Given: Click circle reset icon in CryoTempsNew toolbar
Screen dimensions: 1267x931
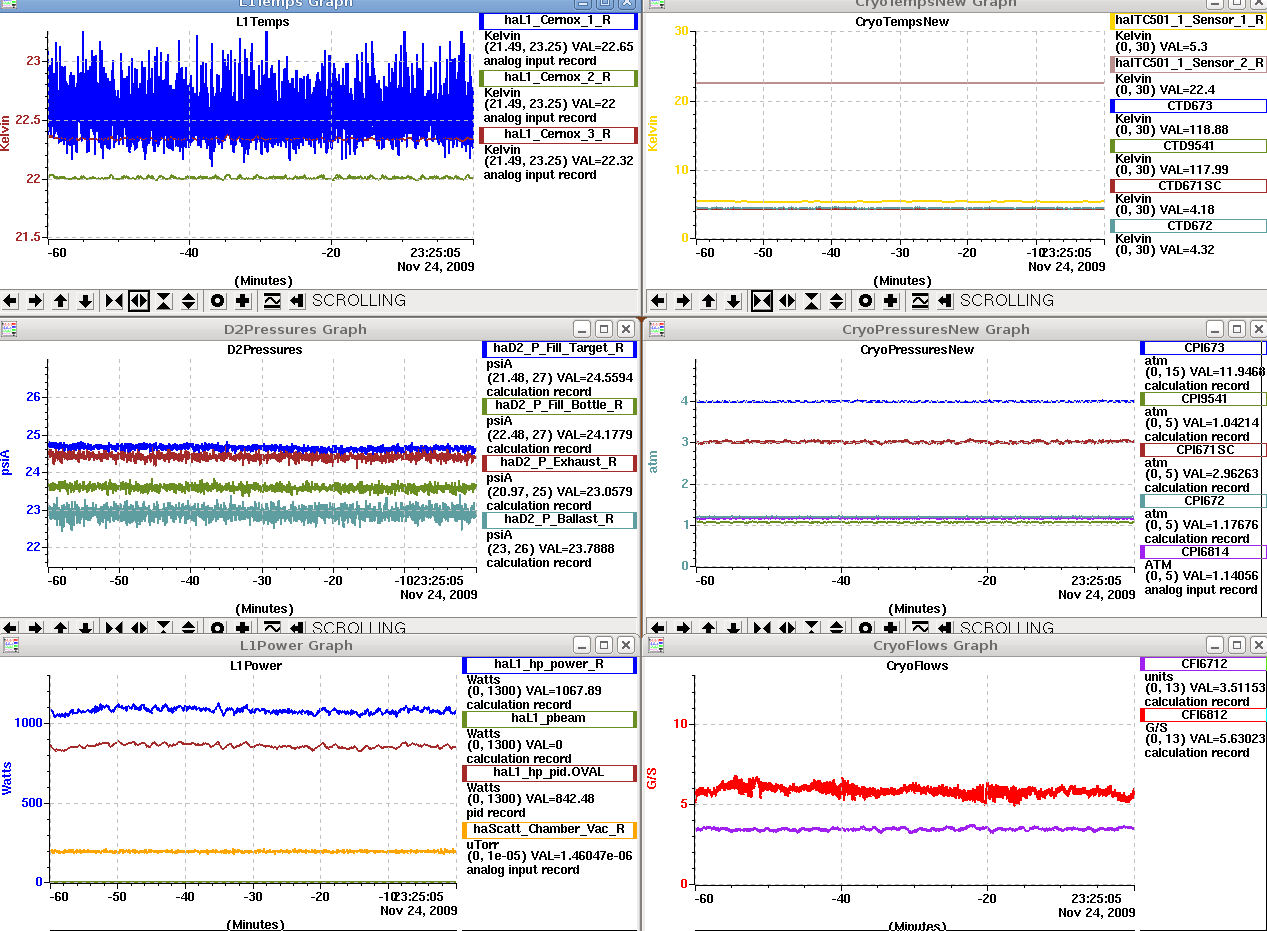Looking at the screenshot, I should [865, 301].
